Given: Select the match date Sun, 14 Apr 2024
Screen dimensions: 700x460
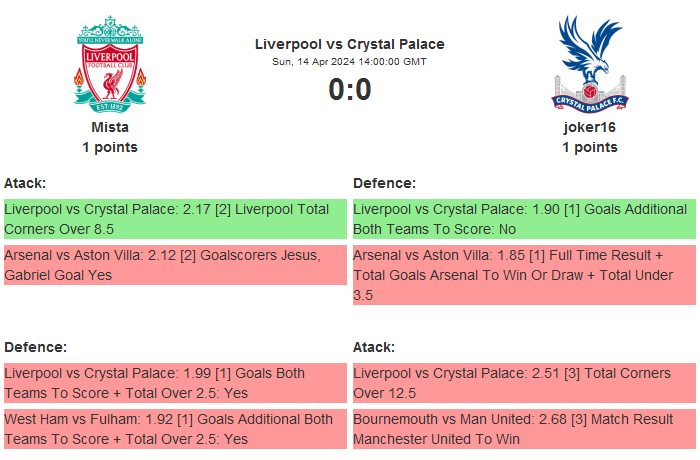Looking at the screenshot, I should tap(349, 62).
